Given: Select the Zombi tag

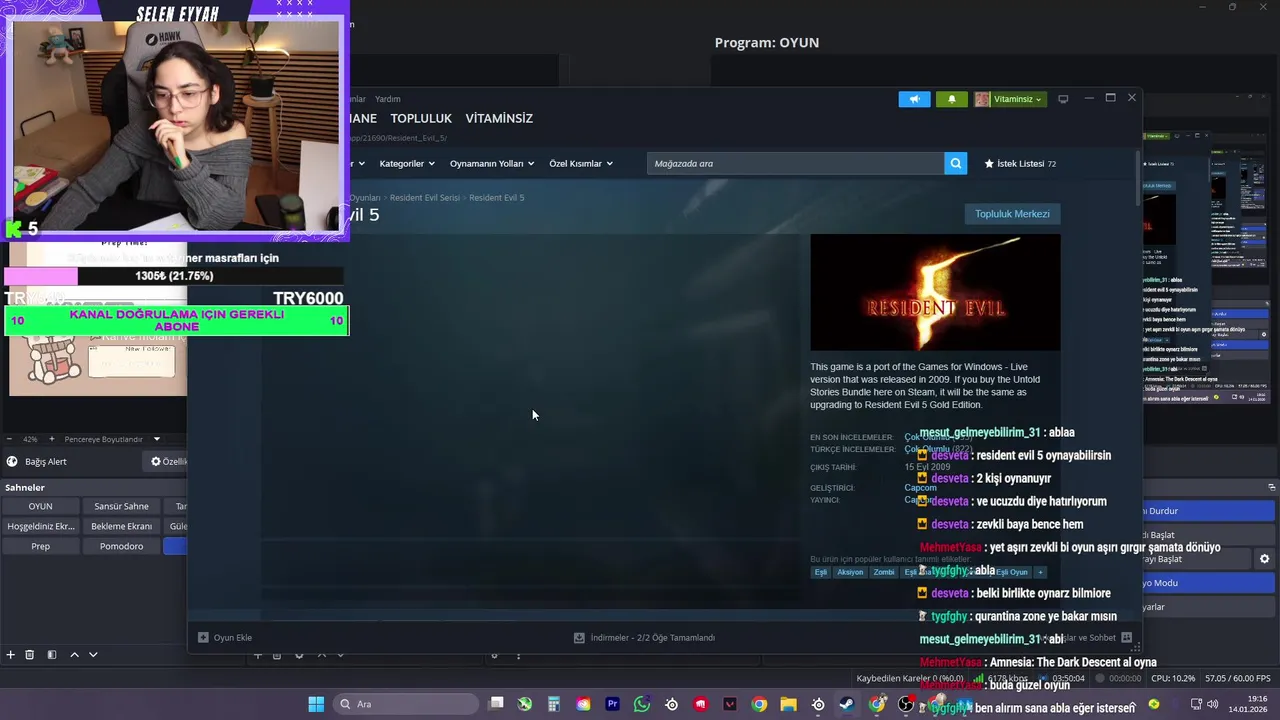Looking at the screenshot, I should pyautogui.click(x=884, y=572).
